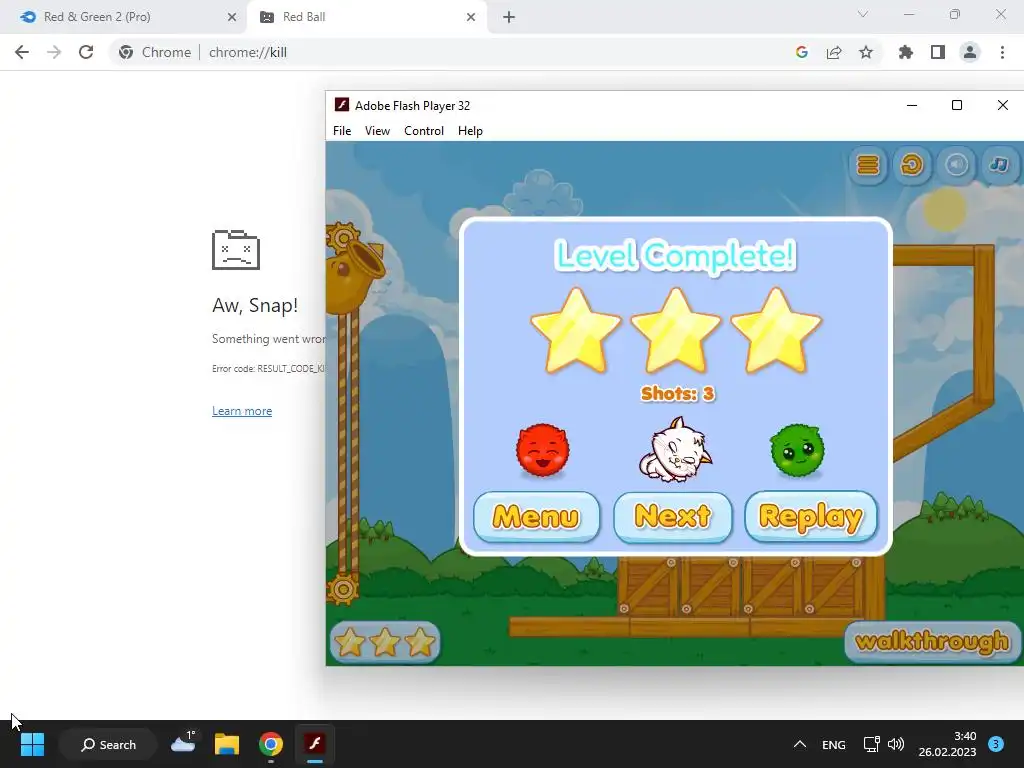The height and width of the screenshot is (768, 1024).
Task: Bookmark this tab with star icon
Action: tap(866, 52)
